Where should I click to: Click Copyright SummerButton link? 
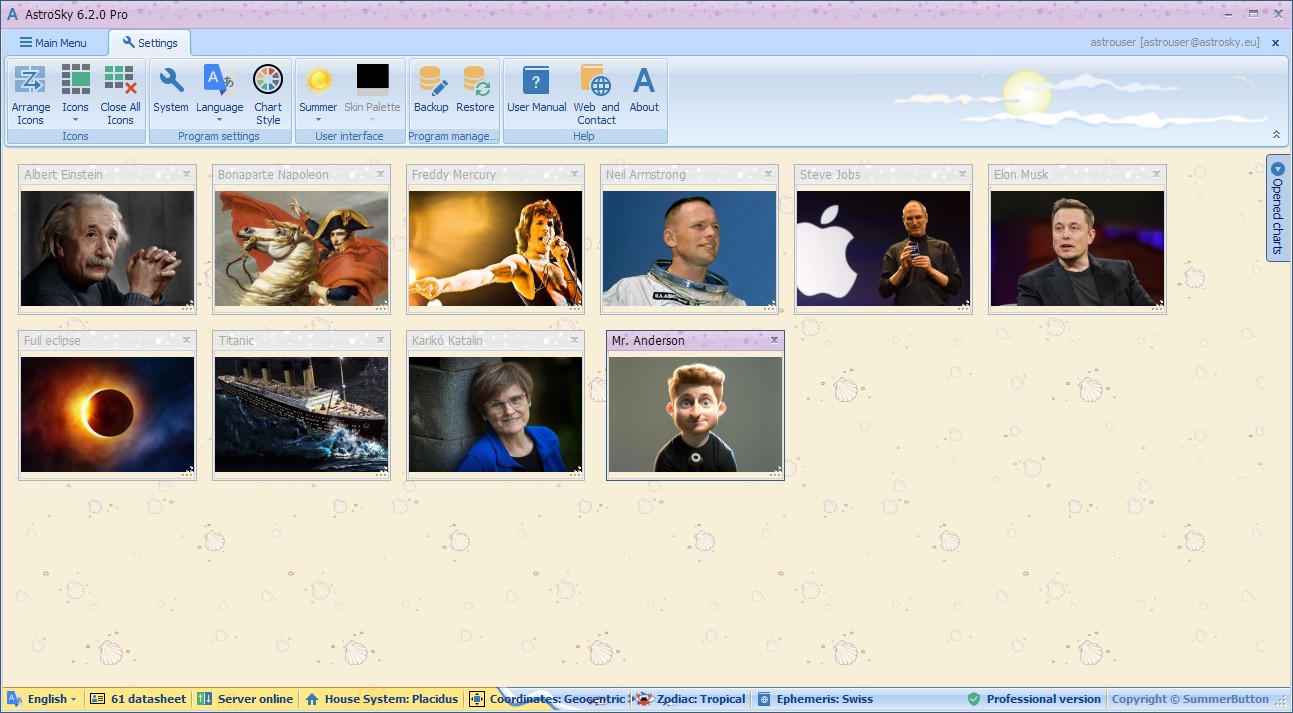(x=1190, y=699)
